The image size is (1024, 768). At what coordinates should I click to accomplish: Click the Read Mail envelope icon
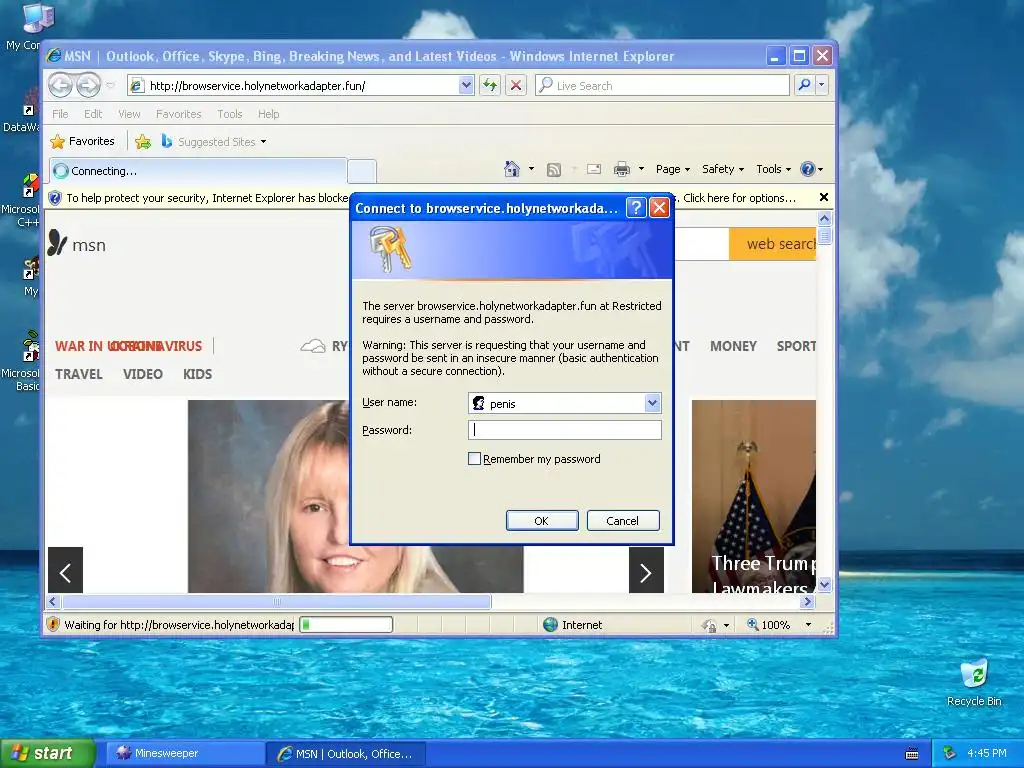[x=594, y=169]
